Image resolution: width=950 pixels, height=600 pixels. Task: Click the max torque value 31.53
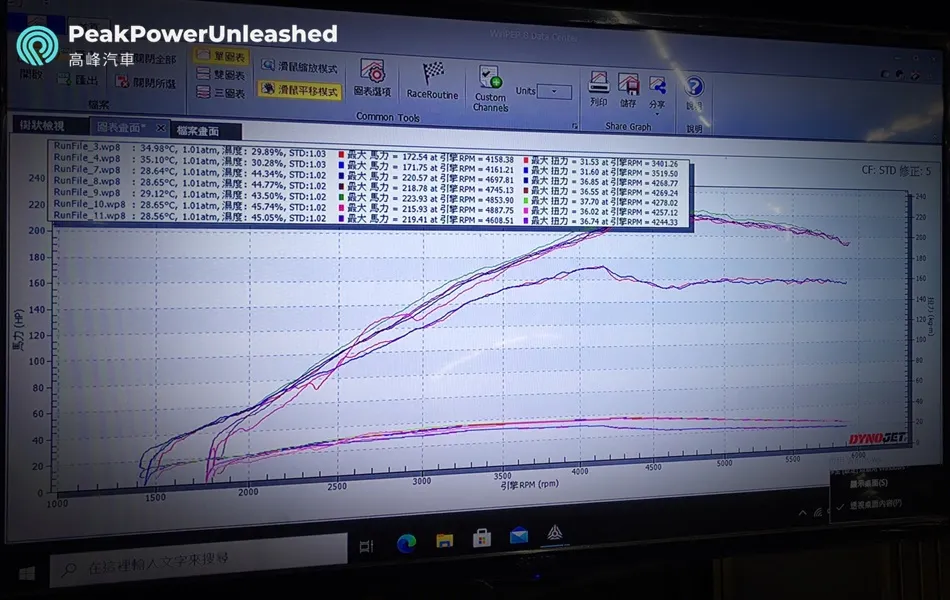pyautogui.click(x=590, y=162)
